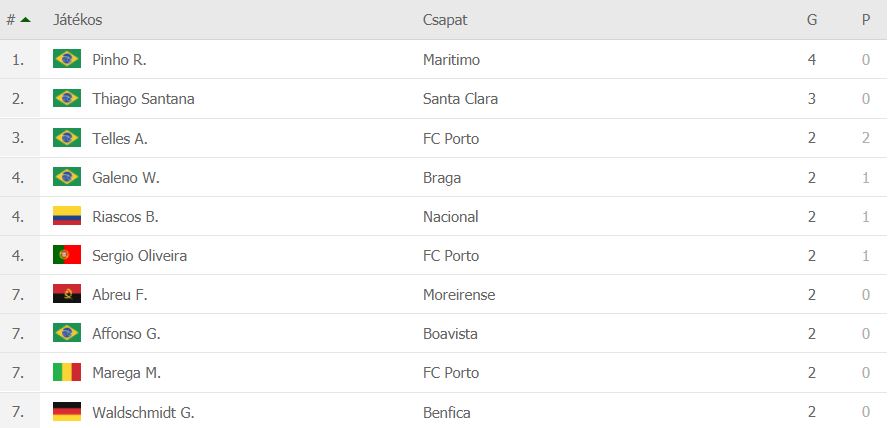Open player Galeno W.
This screenshot has height=428, width=888.
tap(126, 177)
